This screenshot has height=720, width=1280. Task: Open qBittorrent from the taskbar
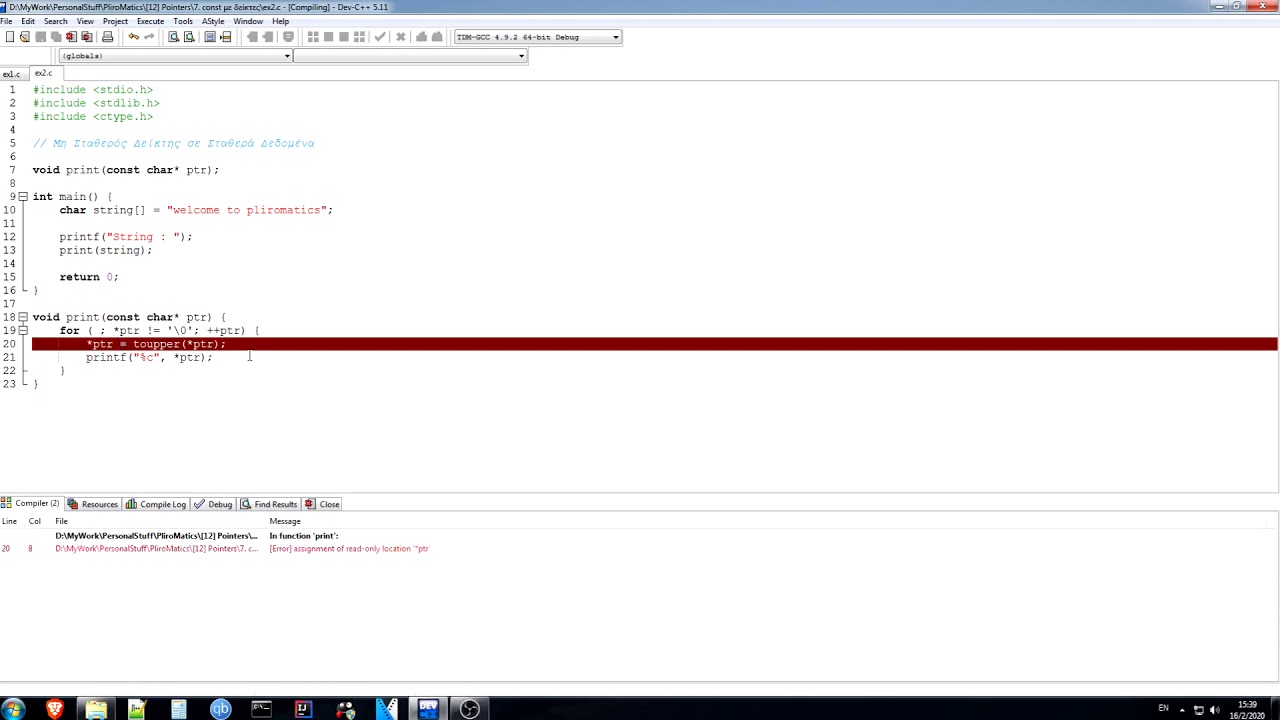220,709
